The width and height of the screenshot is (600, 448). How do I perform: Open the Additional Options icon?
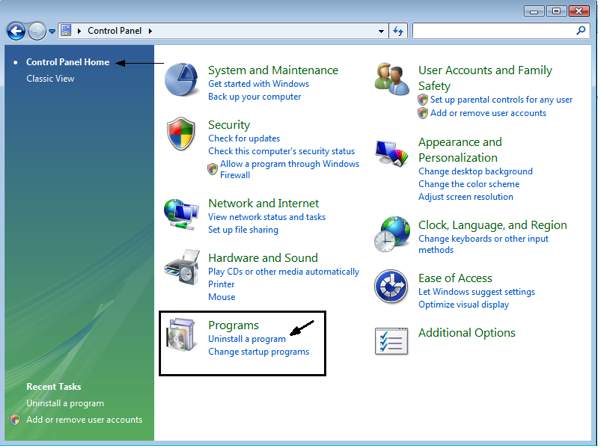point(391,340)
